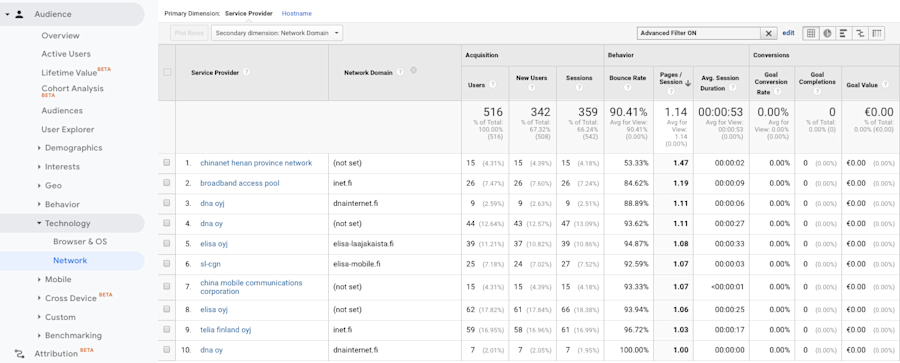The height and width of the screenshot is (363, 900).
Task: Check row 5 elisa oyj checkbox
Action: point(166,244)
